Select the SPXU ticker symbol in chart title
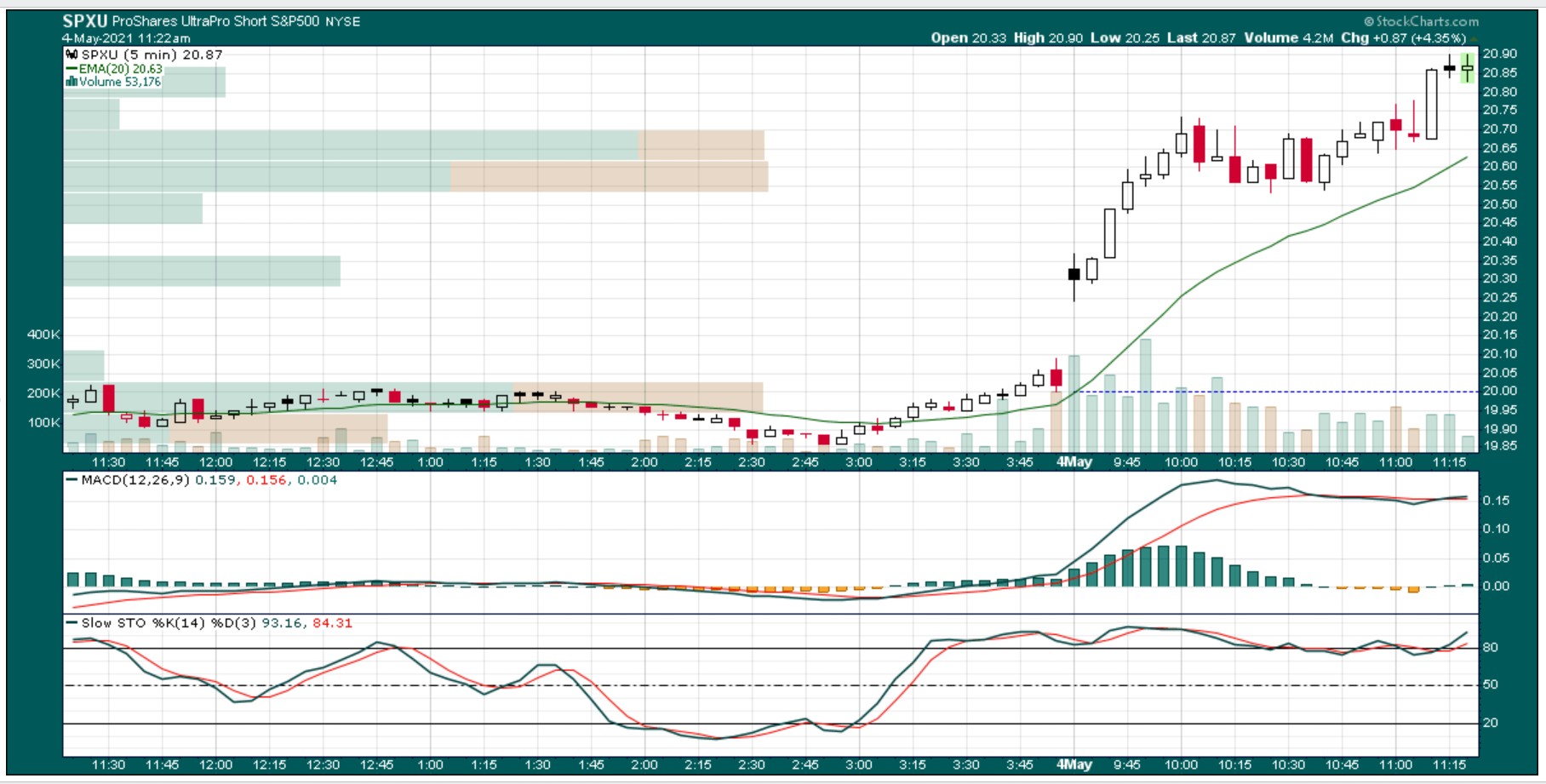 coord(85,21)
